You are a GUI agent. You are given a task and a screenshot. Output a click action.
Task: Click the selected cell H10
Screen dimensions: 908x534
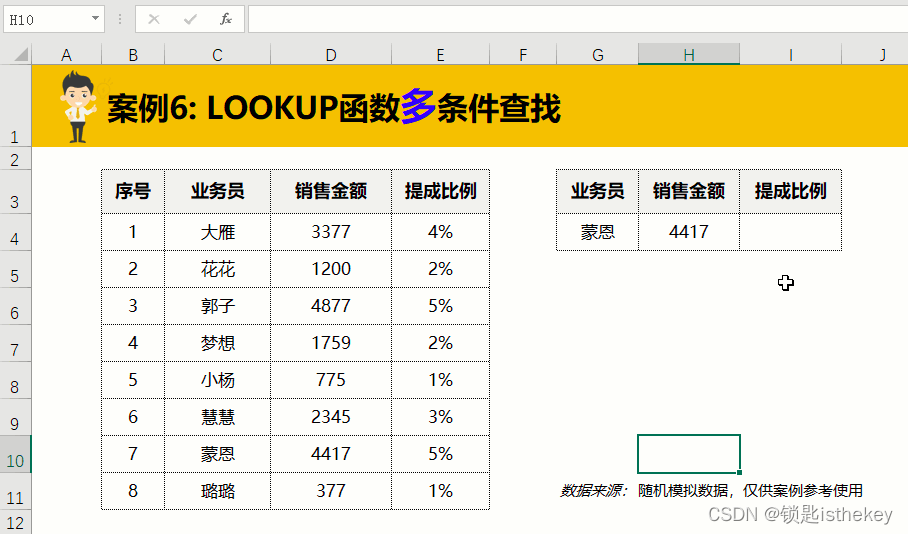(689, 454)
